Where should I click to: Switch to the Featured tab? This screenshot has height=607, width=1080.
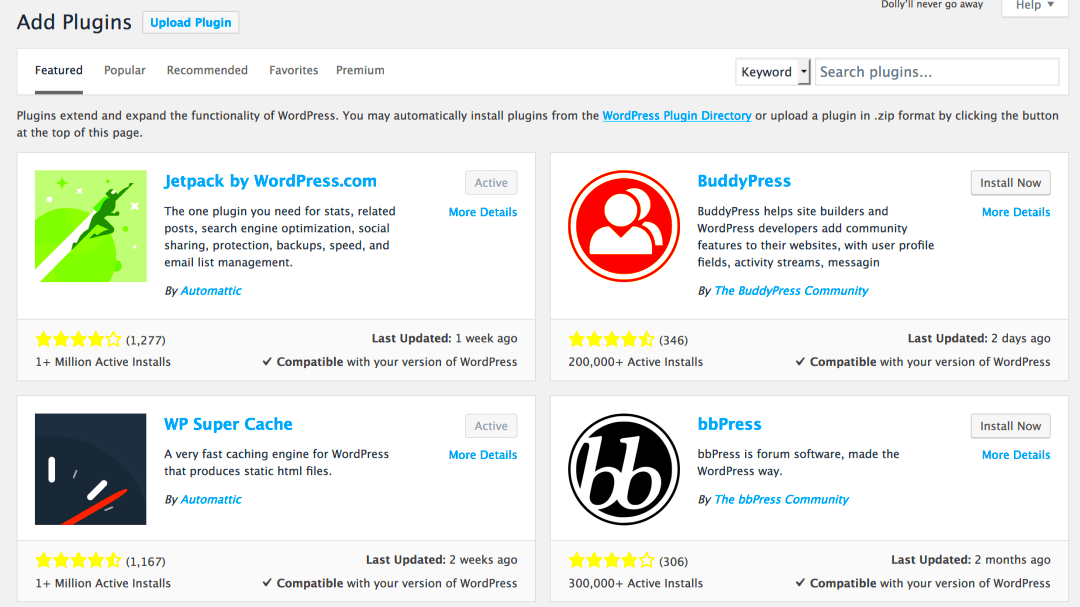point(59,70)
